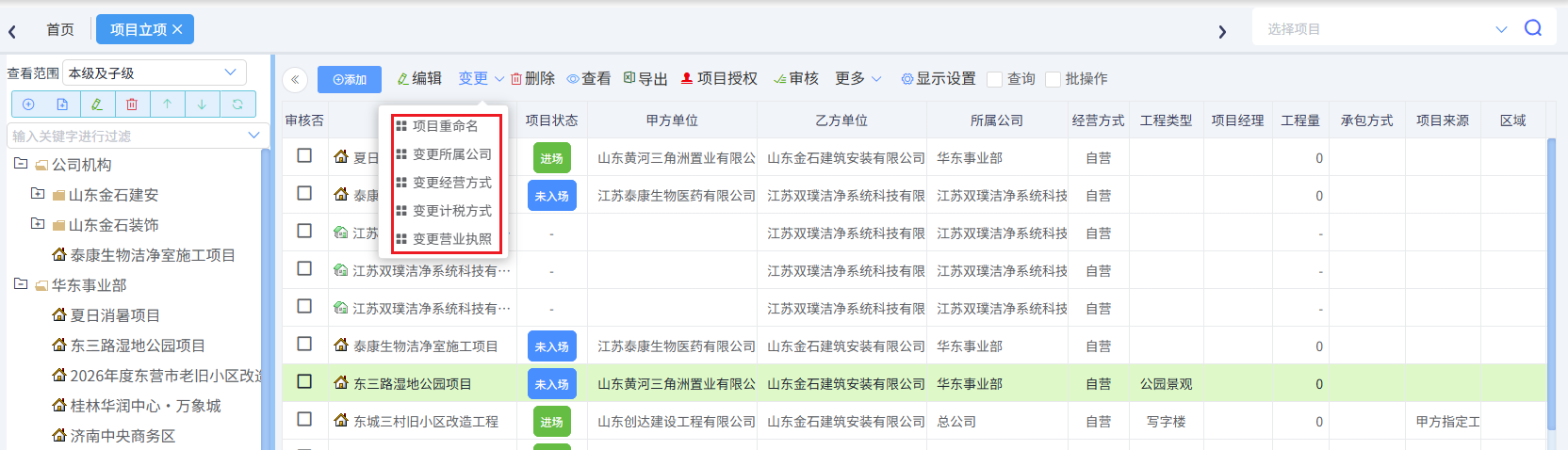
Task: Collapse the 华东事业部 tree node
Action: point(21,284)
